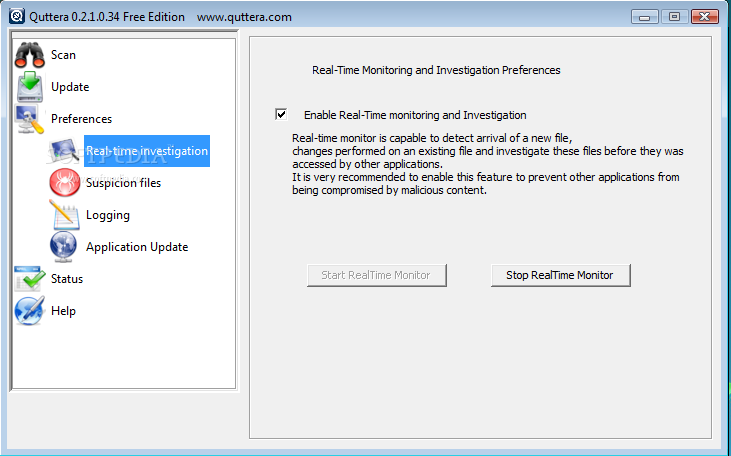
Task: Go to the Update section
Action: (x=70, y=87)
